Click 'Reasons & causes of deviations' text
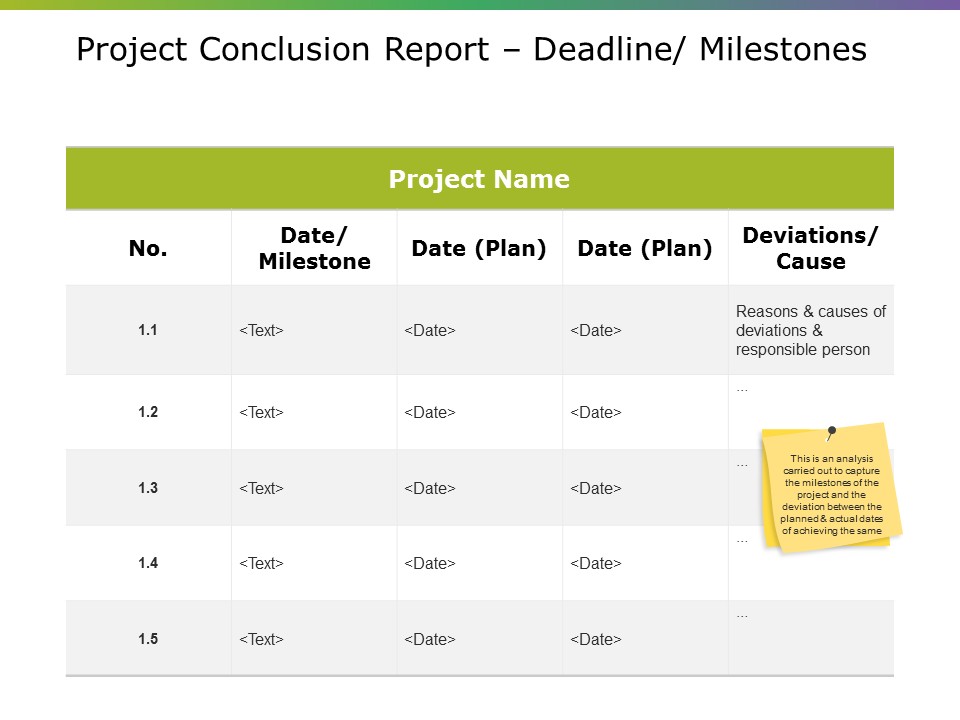 811,331
